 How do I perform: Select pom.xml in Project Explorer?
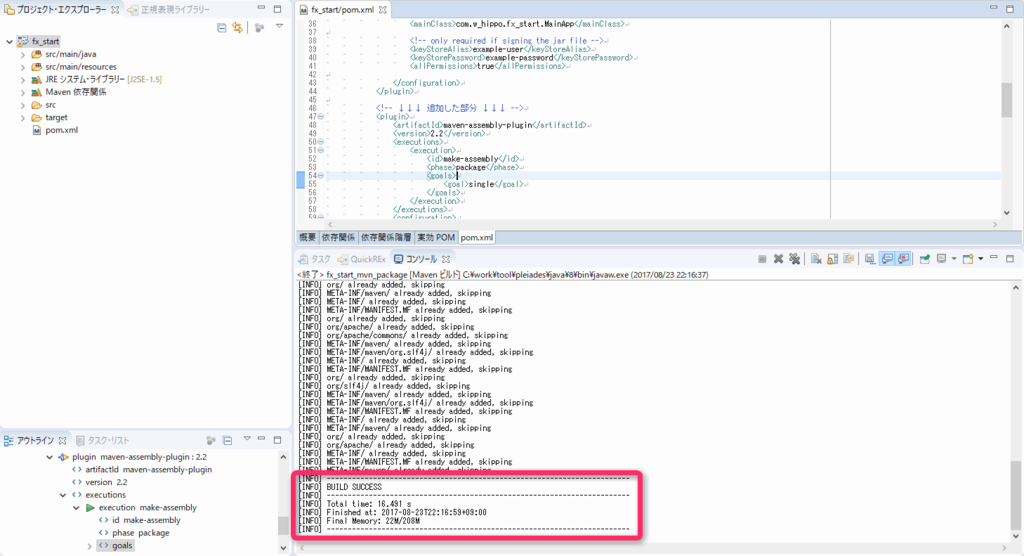point(61,130)
